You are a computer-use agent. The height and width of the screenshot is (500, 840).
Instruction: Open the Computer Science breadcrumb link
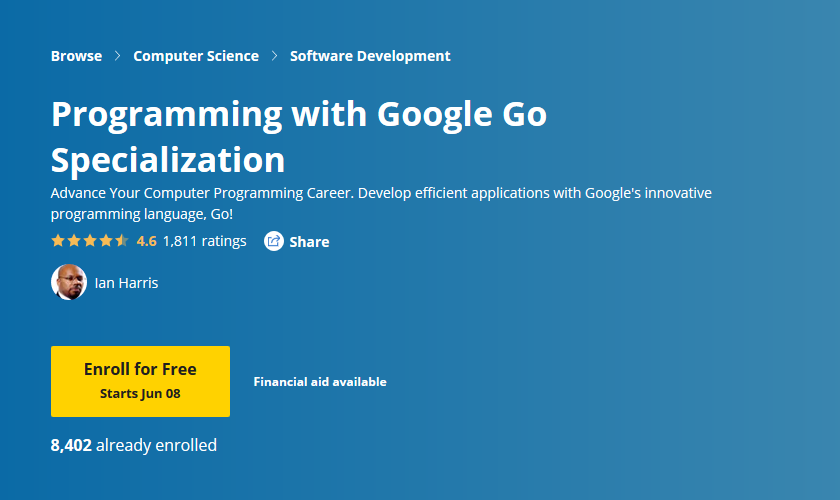coord(196,56)
